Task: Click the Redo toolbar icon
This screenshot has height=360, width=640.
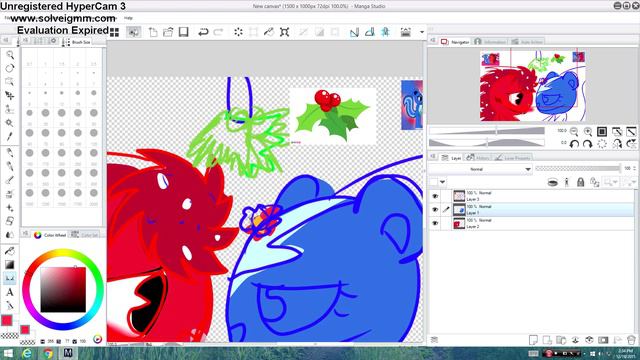Action: point(218,32)
